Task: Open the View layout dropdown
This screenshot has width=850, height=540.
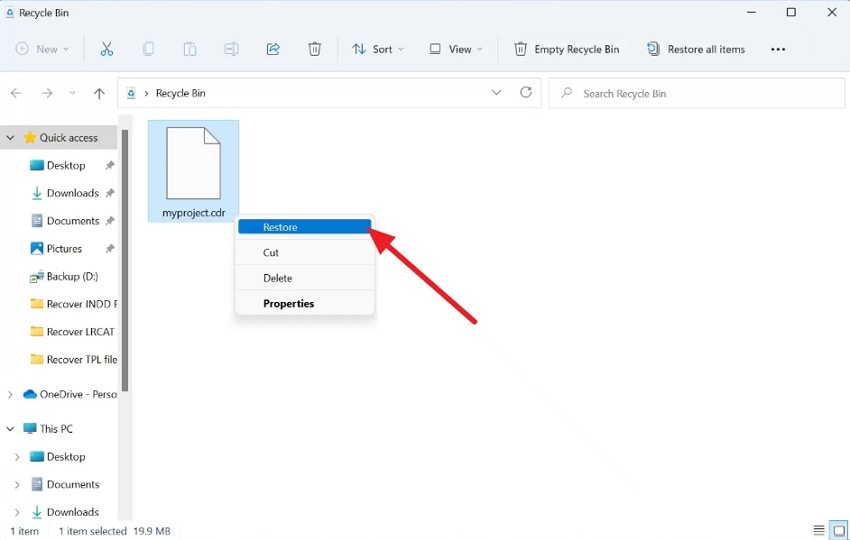Action: (x=456, y=49)
